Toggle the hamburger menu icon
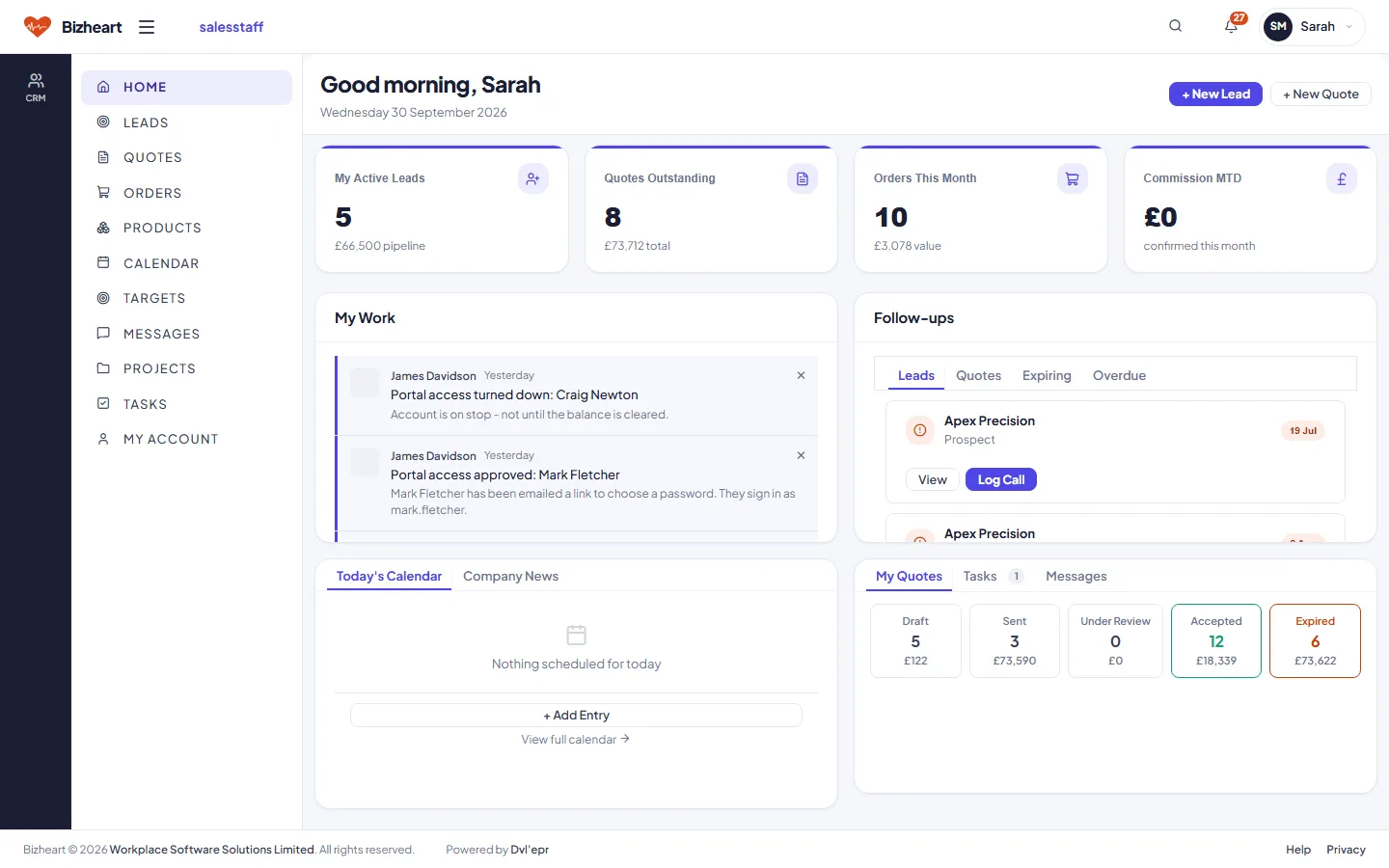Screen dimensions: 1389x868 [x=147, y=27]
